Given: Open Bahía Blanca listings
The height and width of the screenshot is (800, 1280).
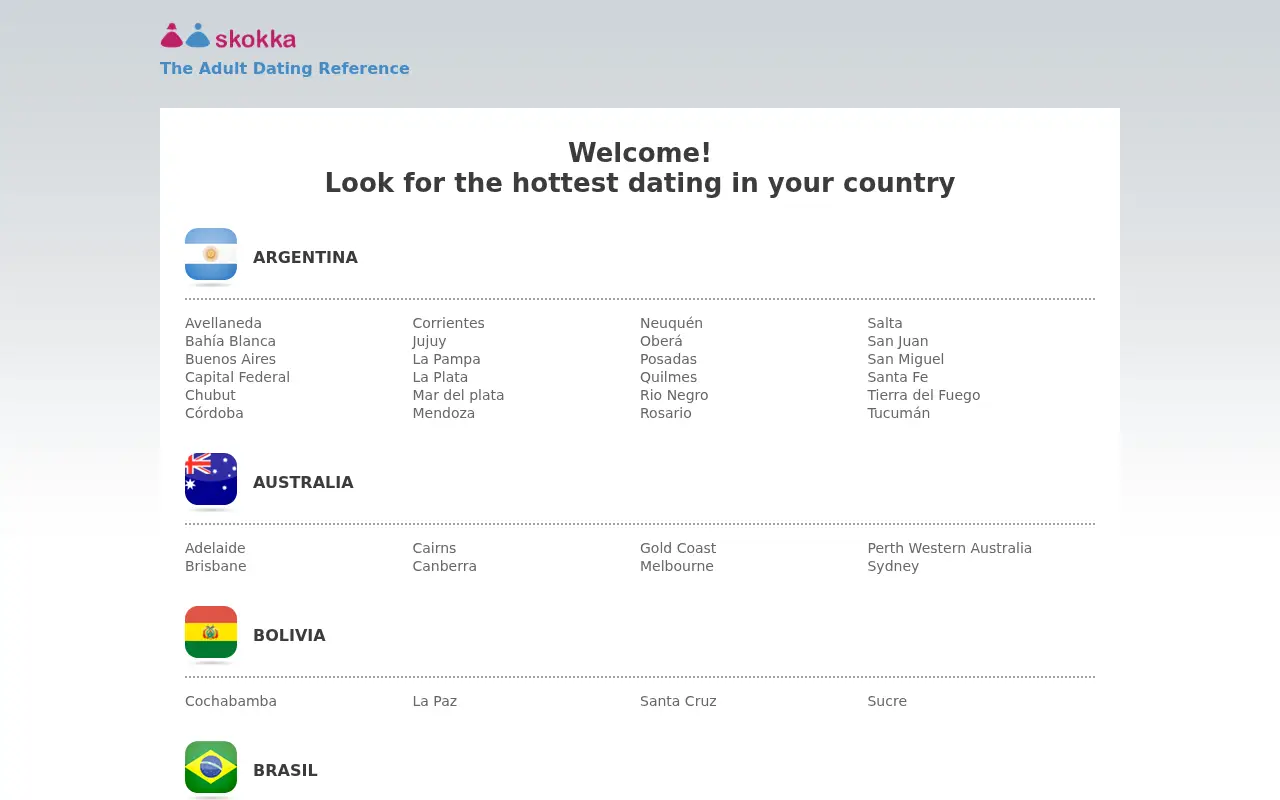Looking at the screenshot, I should point(230,341).
